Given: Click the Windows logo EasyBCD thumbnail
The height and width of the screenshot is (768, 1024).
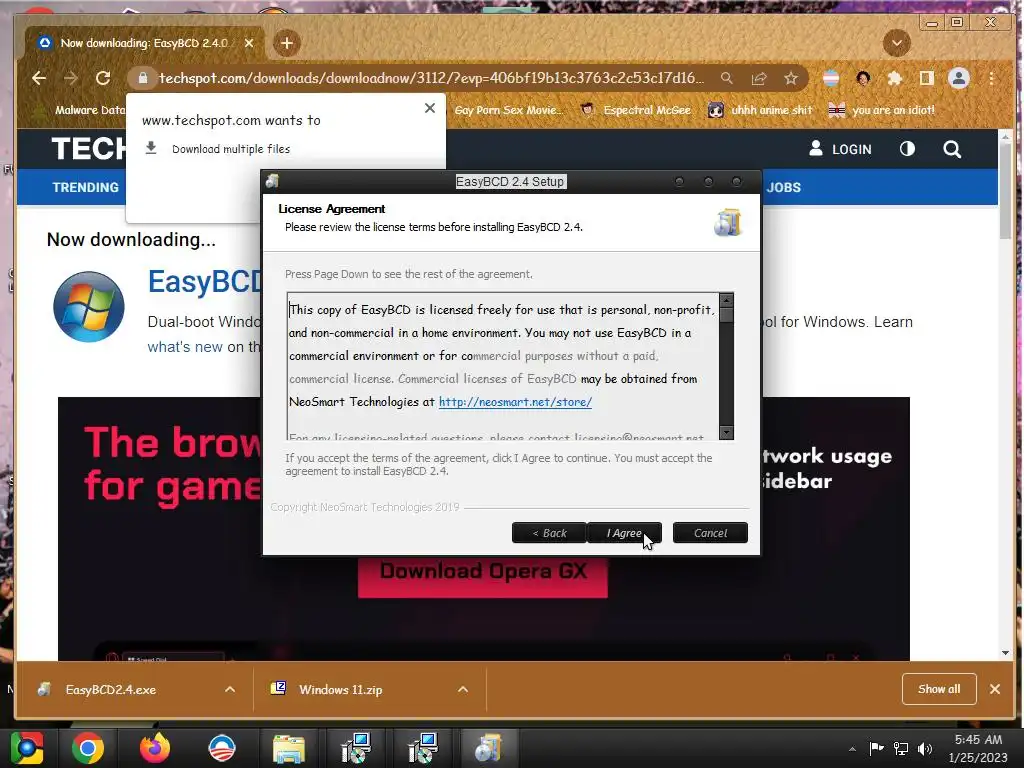Looking at the screenshot, I should 89,307.
